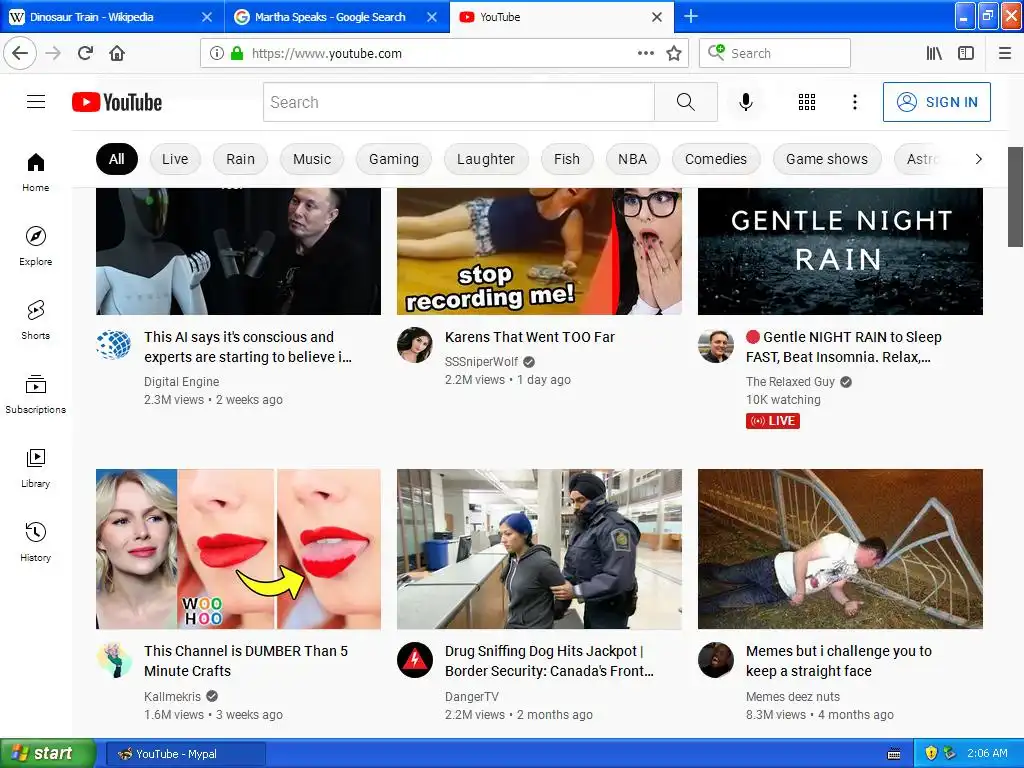This screenshot has height=768, width=1024.
Task: Open the browser hamburger menu
Action: [x=1005, y=53]
